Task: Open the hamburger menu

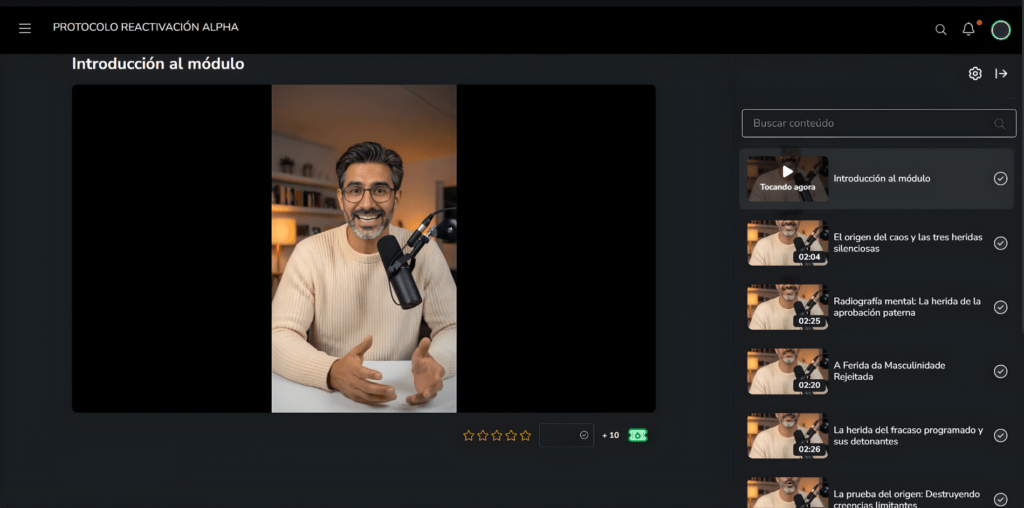Action: (25, 28)
